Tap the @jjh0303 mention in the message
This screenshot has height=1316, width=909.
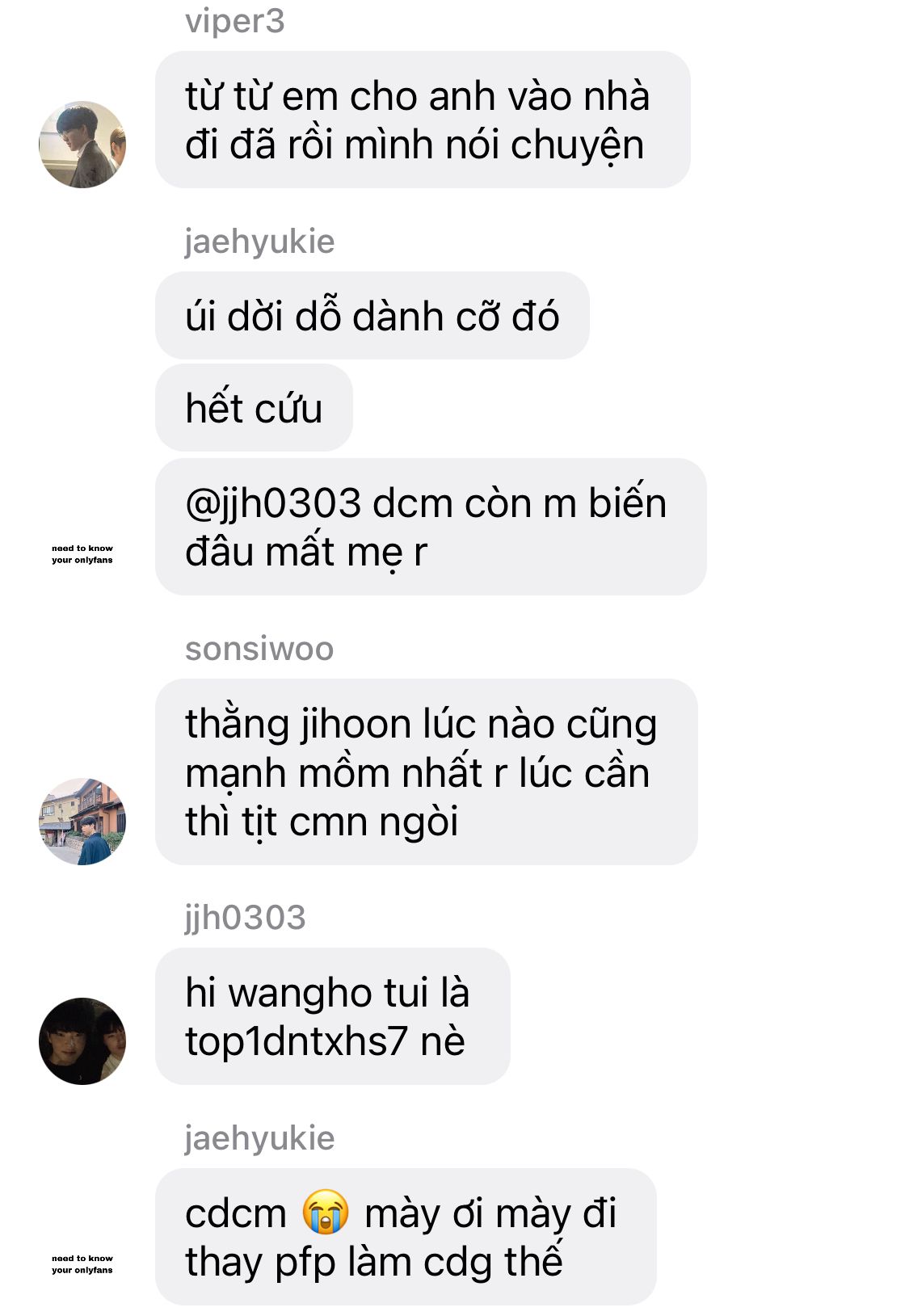(x=273, y=504)
